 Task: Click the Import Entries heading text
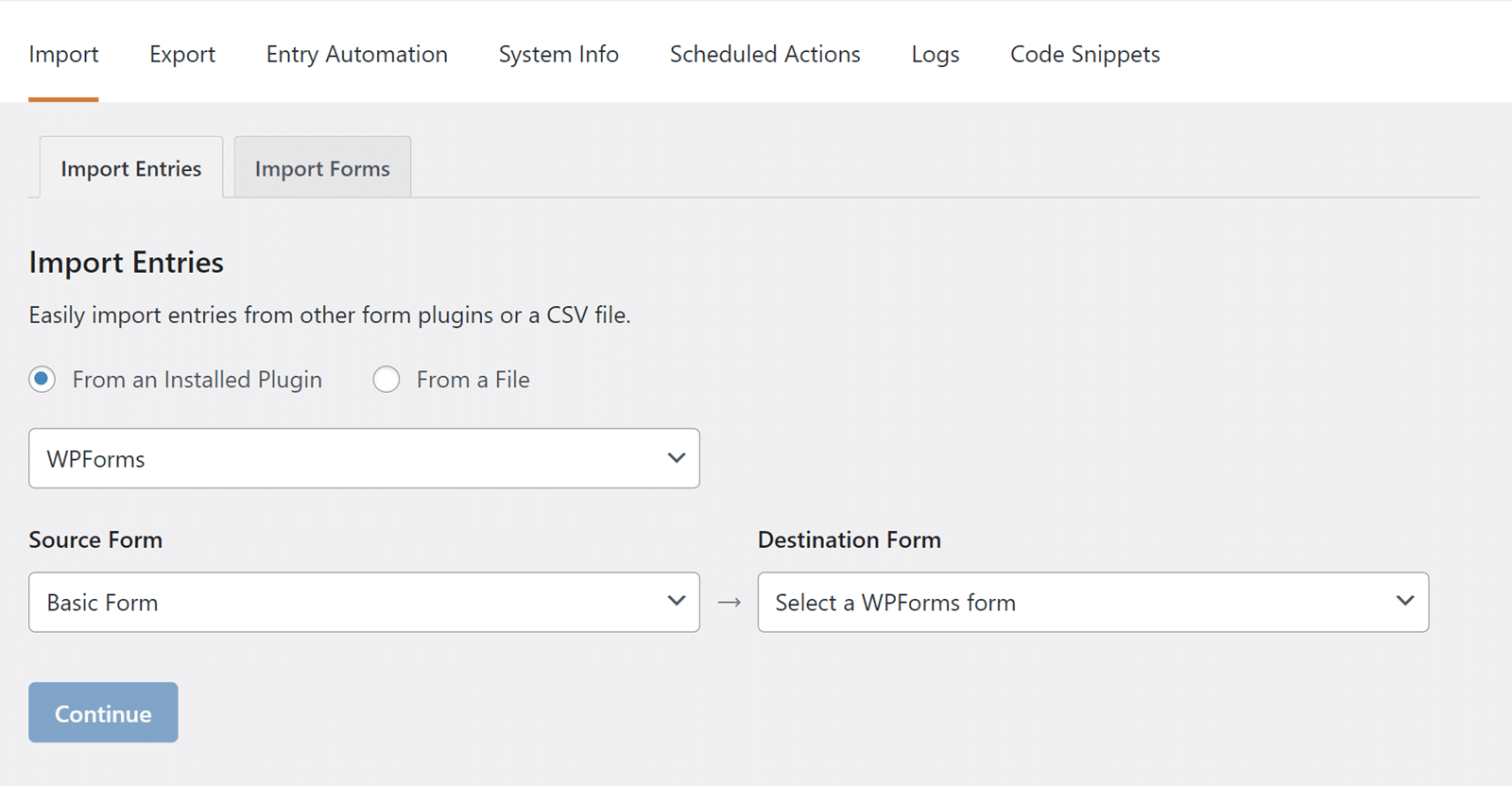(x=127, y=262)
